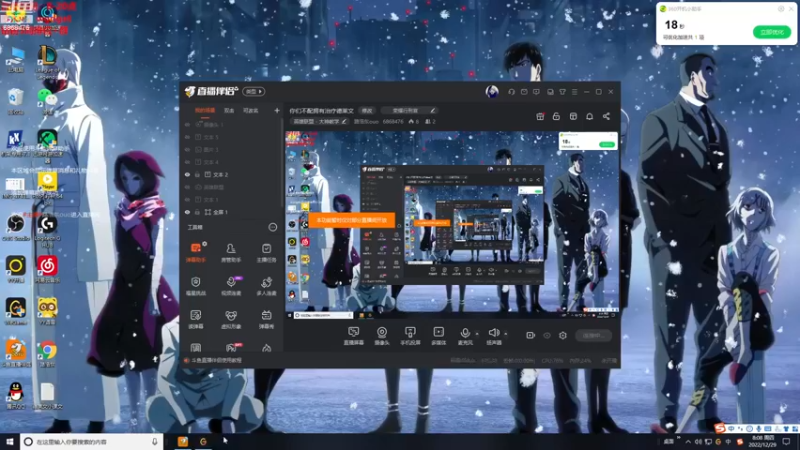Open the Windows Start button
Viewport: 800px width, 450px height.
coord(10,442)
